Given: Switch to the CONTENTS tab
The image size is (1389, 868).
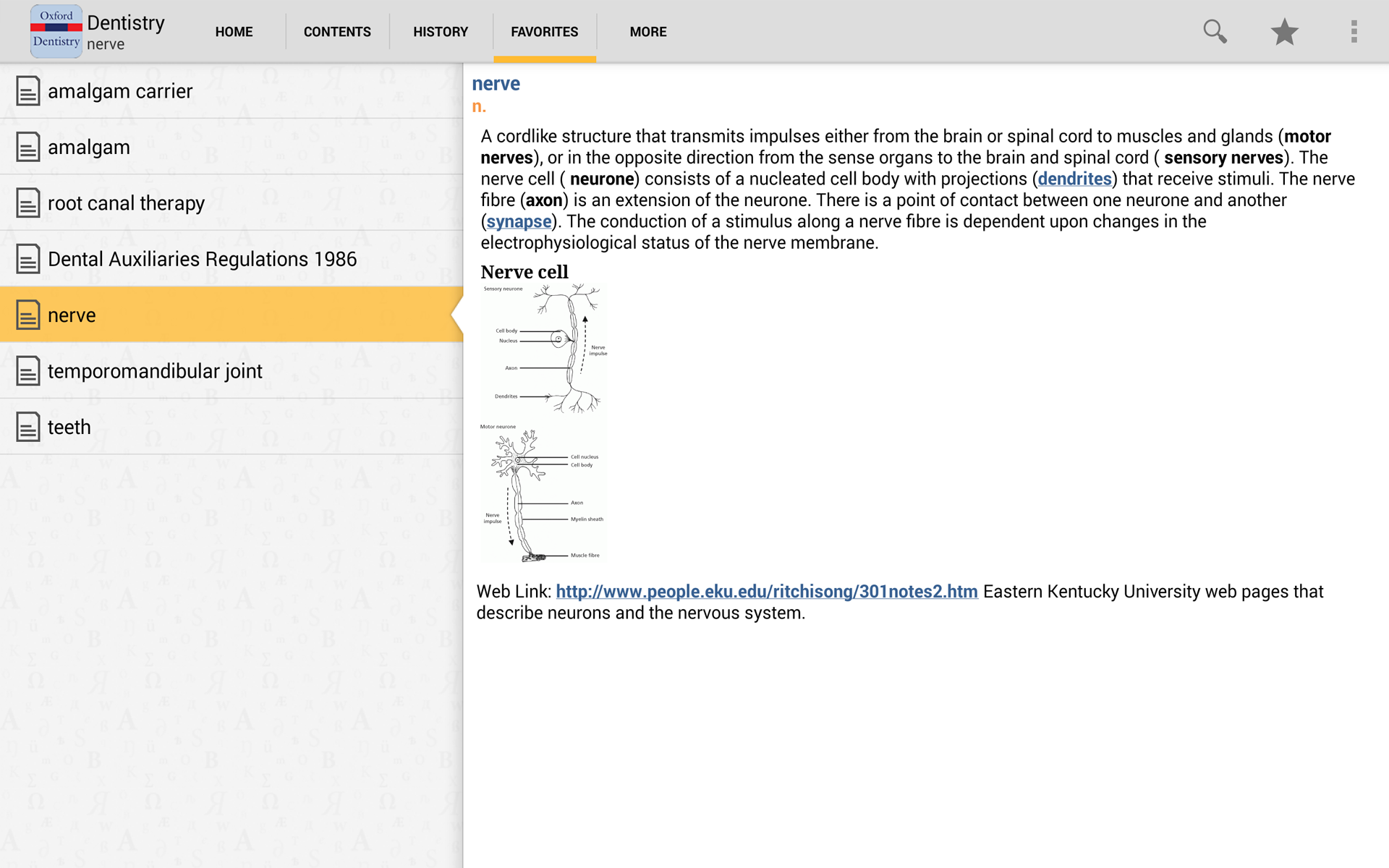Looking at the screenshot, I should pos(337,32).
